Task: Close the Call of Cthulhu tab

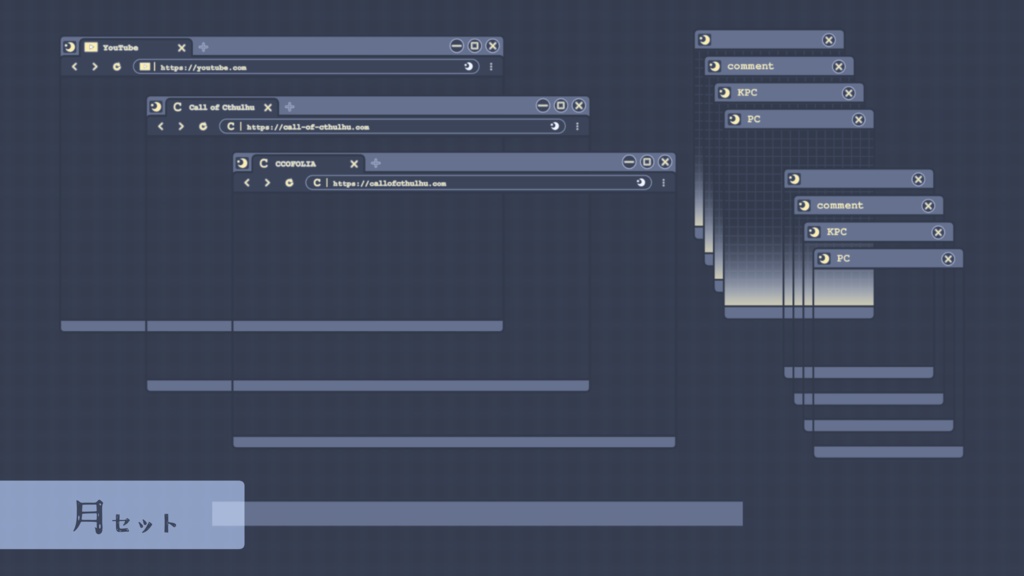Action: tap(268, 107)
